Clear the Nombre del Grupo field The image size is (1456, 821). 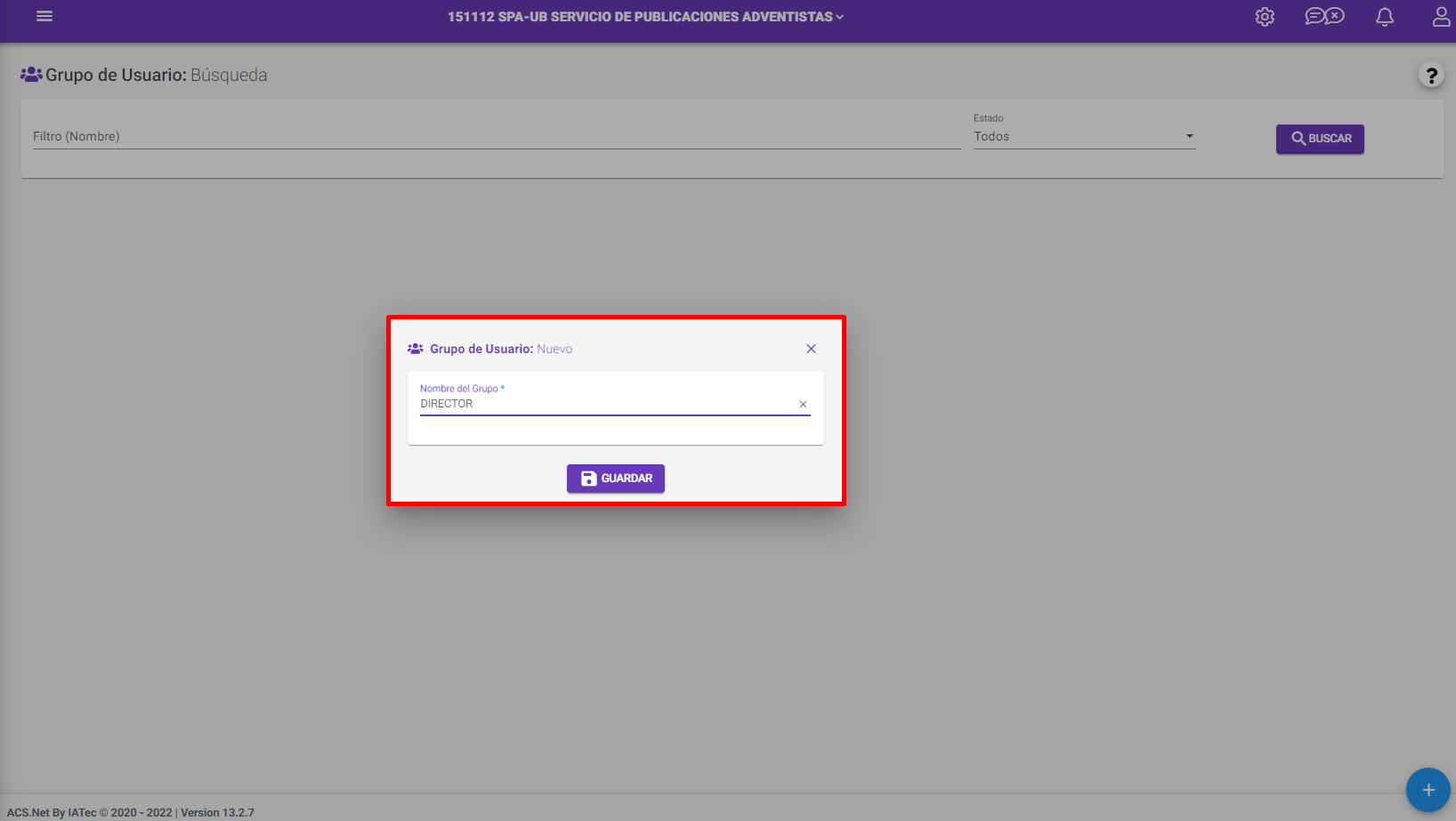803,405
